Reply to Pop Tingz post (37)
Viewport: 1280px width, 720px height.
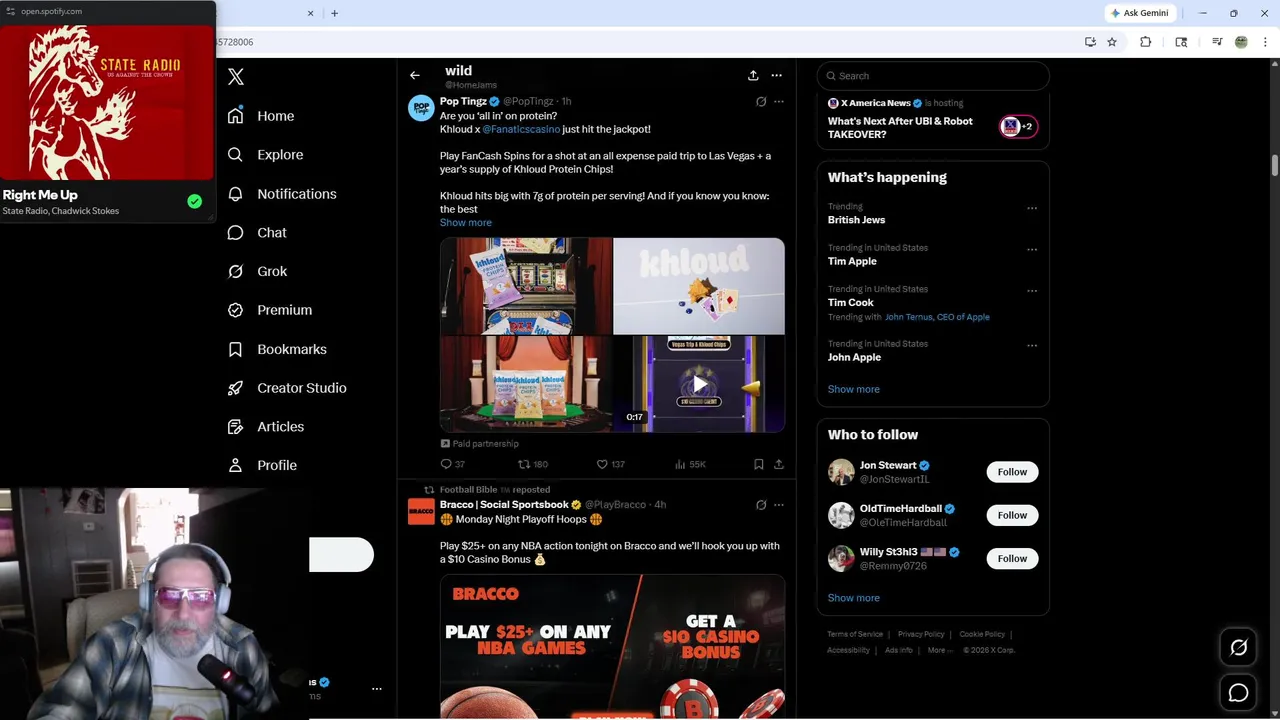(452, 464)
